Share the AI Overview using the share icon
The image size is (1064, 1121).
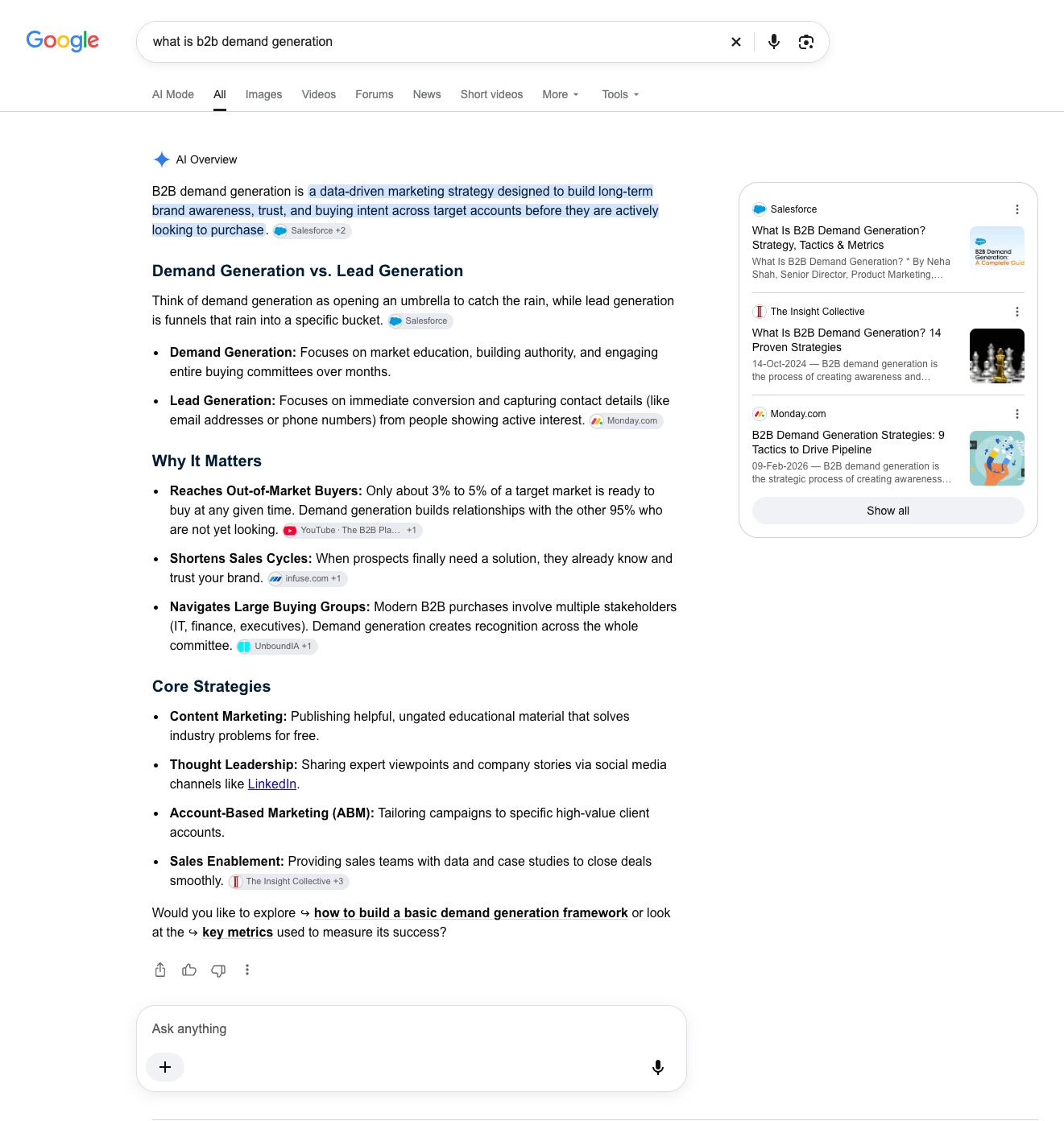[160, 970]
